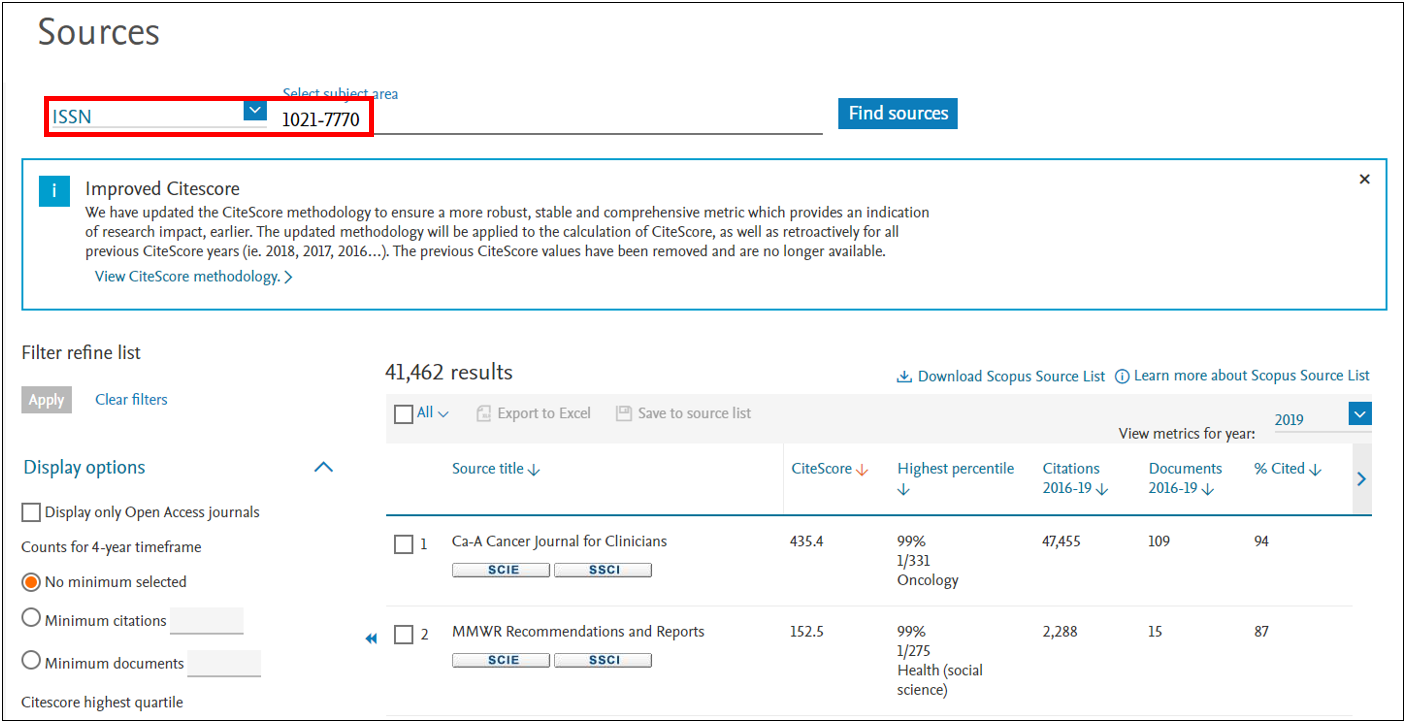
Task: Expand the All selection dropdown arrow
Action: coord(444,413)
